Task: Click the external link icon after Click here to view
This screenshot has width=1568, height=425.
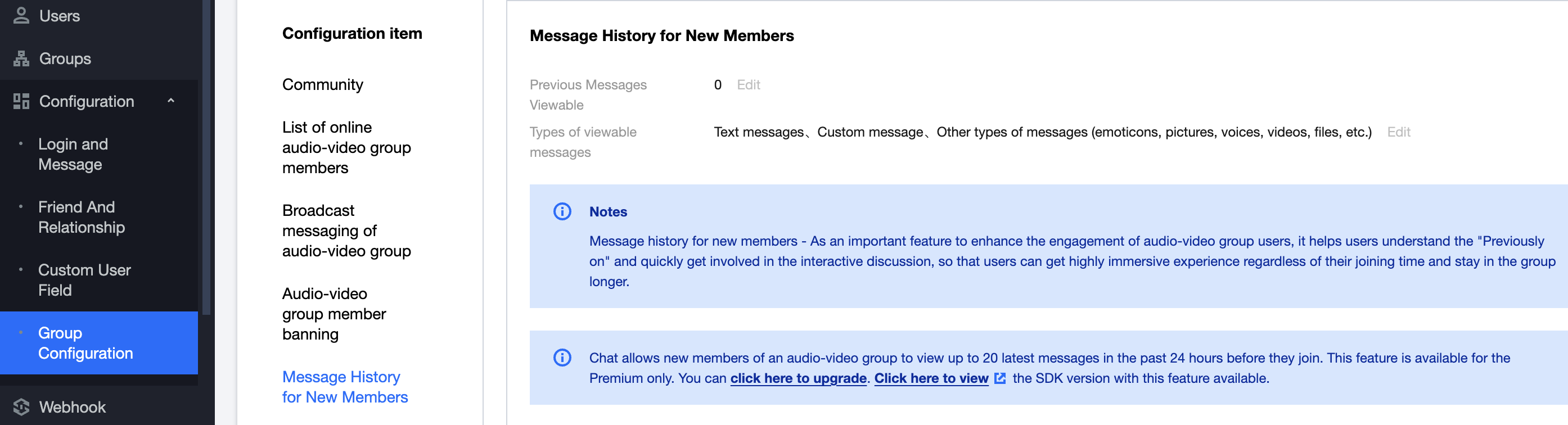Action: tap(999, 378)
